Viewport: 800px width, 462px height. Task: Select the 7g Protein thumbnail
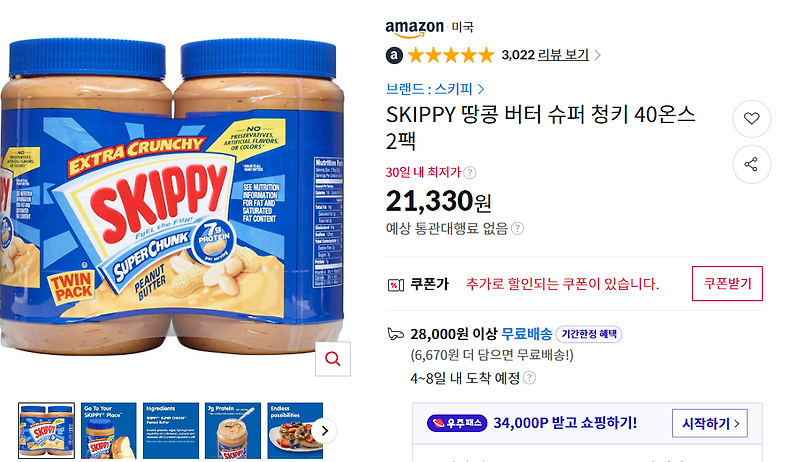click(233, 430)
